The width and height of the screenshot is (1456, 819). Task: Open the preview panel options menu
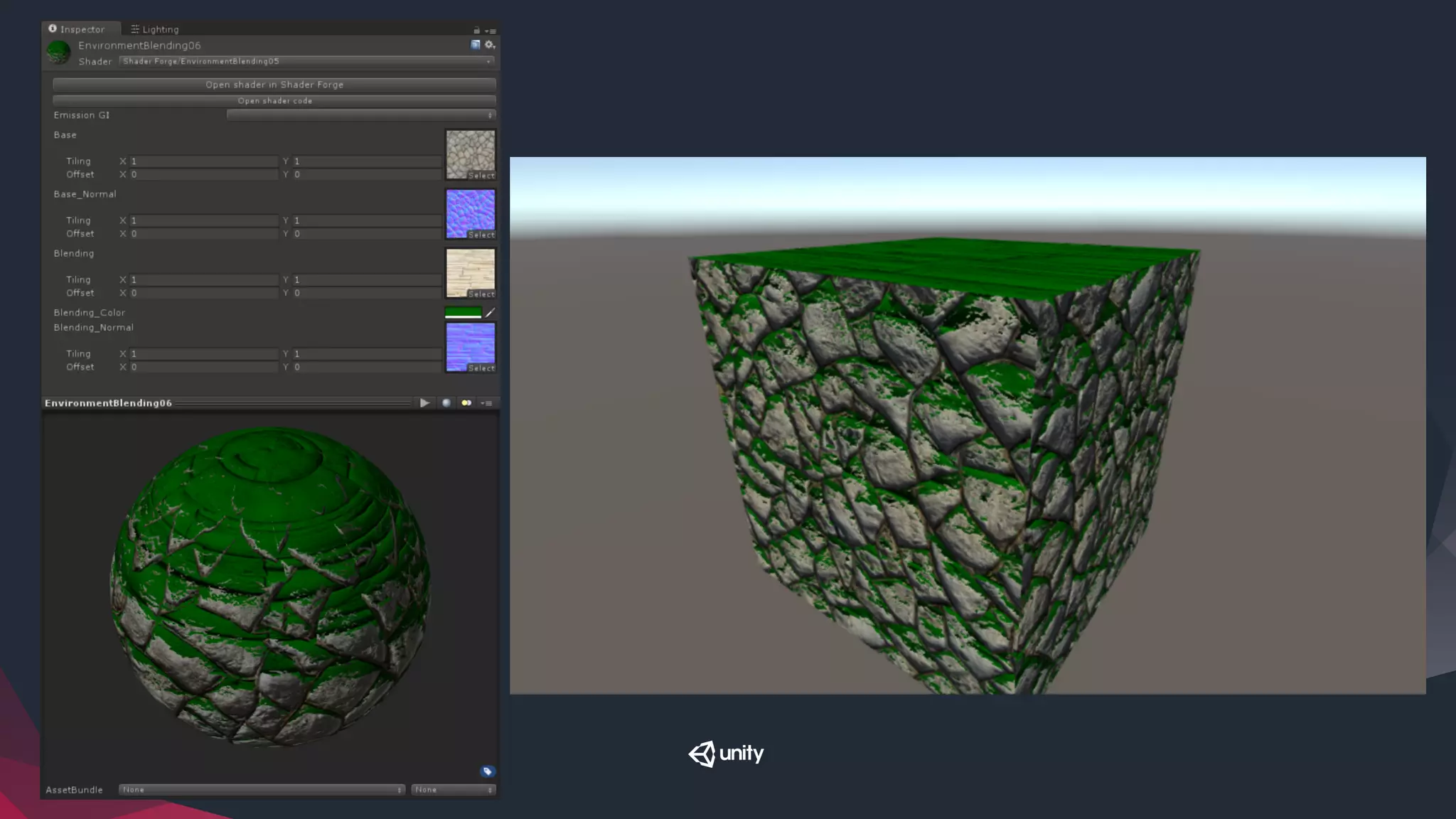pyautogui.click(x=487, y=403)
